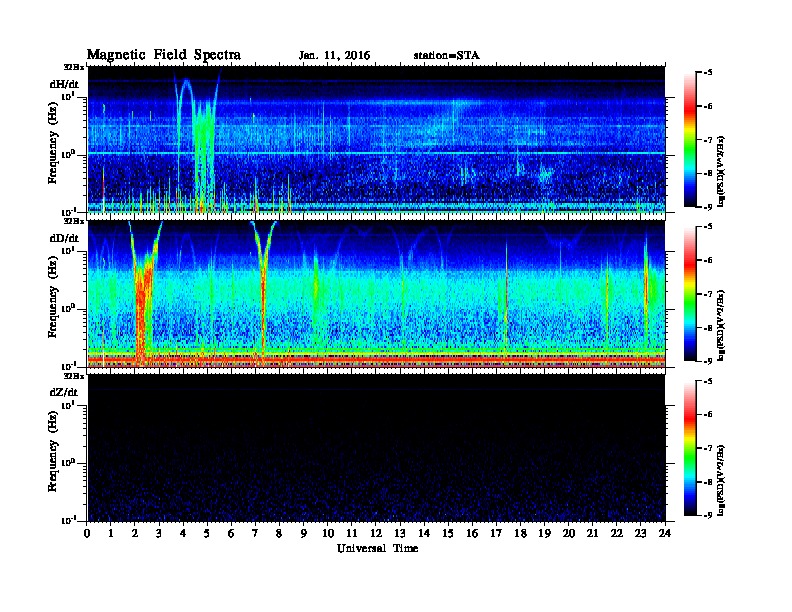Click the log(PSD) label beside dH/dt color bar
Screen dimensions: 792x612
point(722,171)
